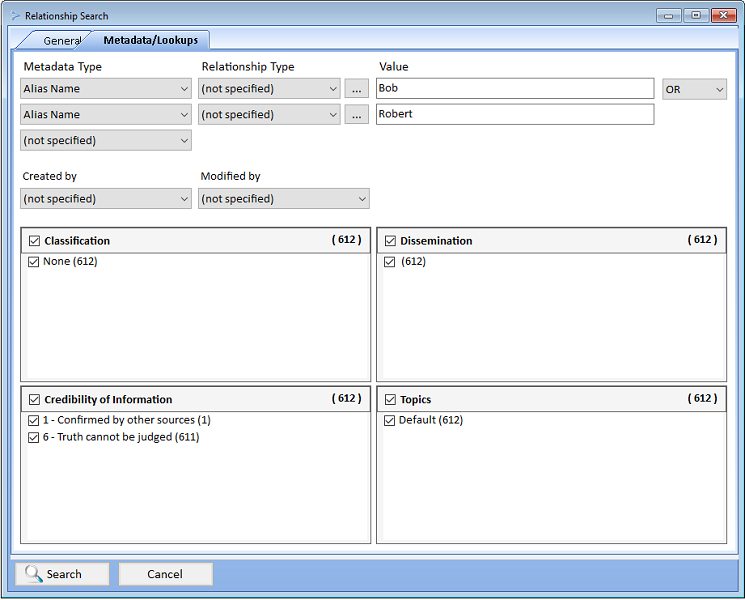Close the Relationship Search window
This screenshot has height=600, width=745.
click(x=724, y=15)
